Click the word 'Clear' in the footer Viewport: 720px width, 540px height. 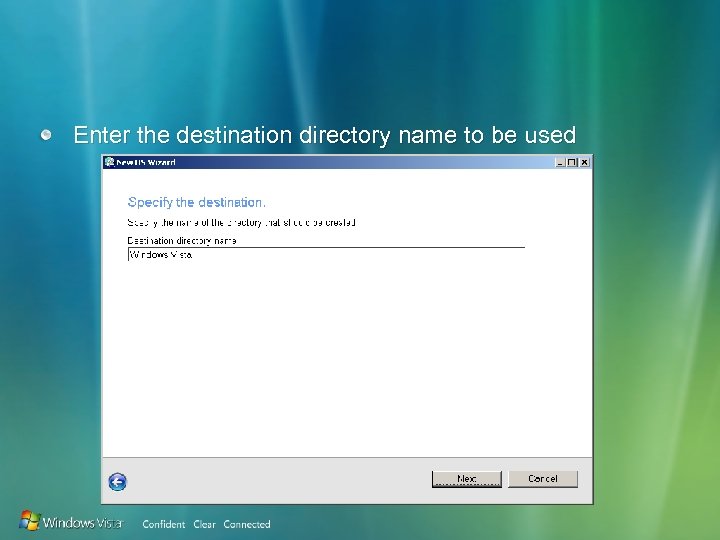click(204, 524)
